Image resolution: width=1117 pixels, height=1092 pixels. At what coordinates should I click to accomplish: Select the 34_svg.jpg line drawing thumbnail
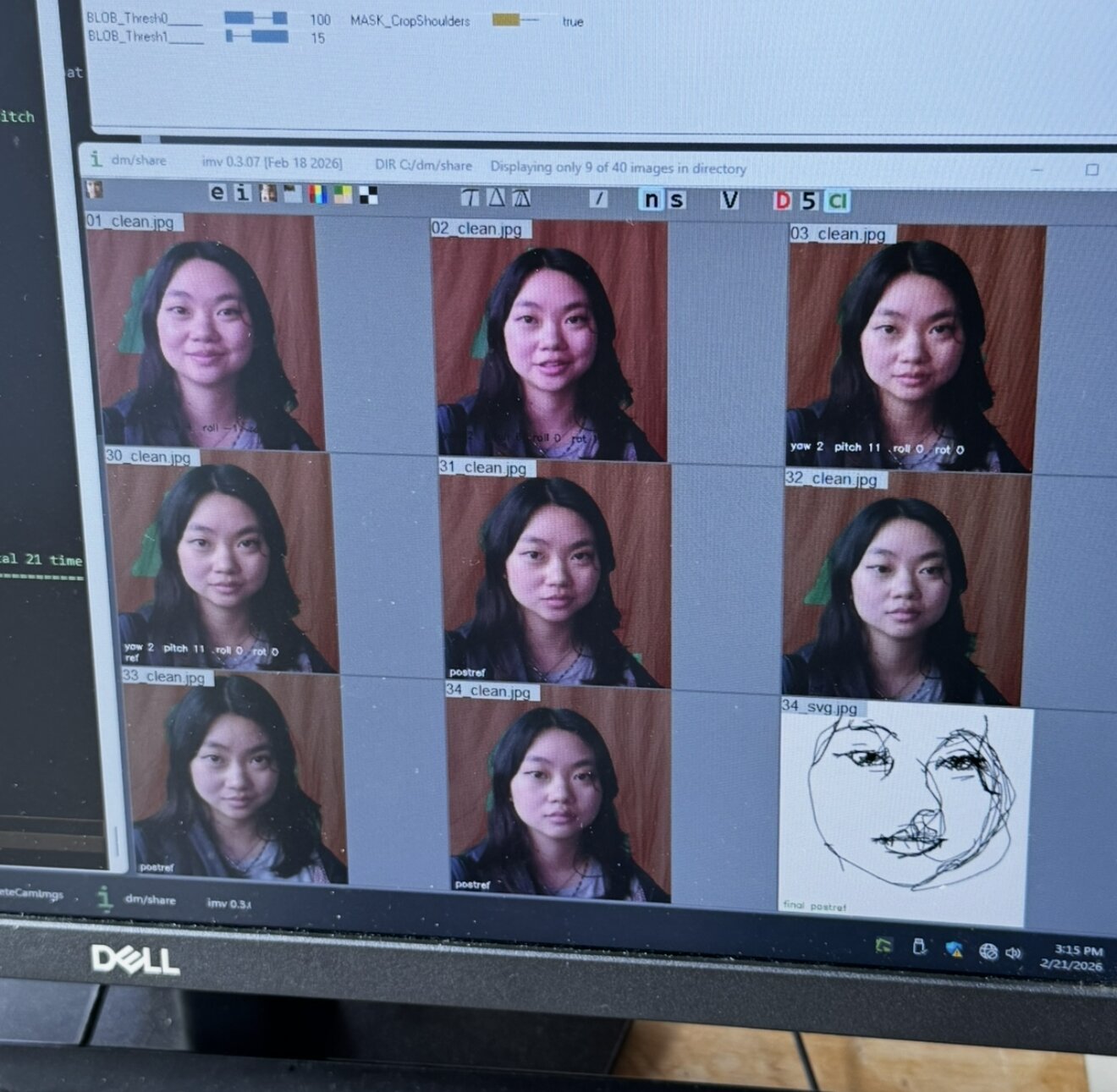pyautogui.click(x=905, y=812)
